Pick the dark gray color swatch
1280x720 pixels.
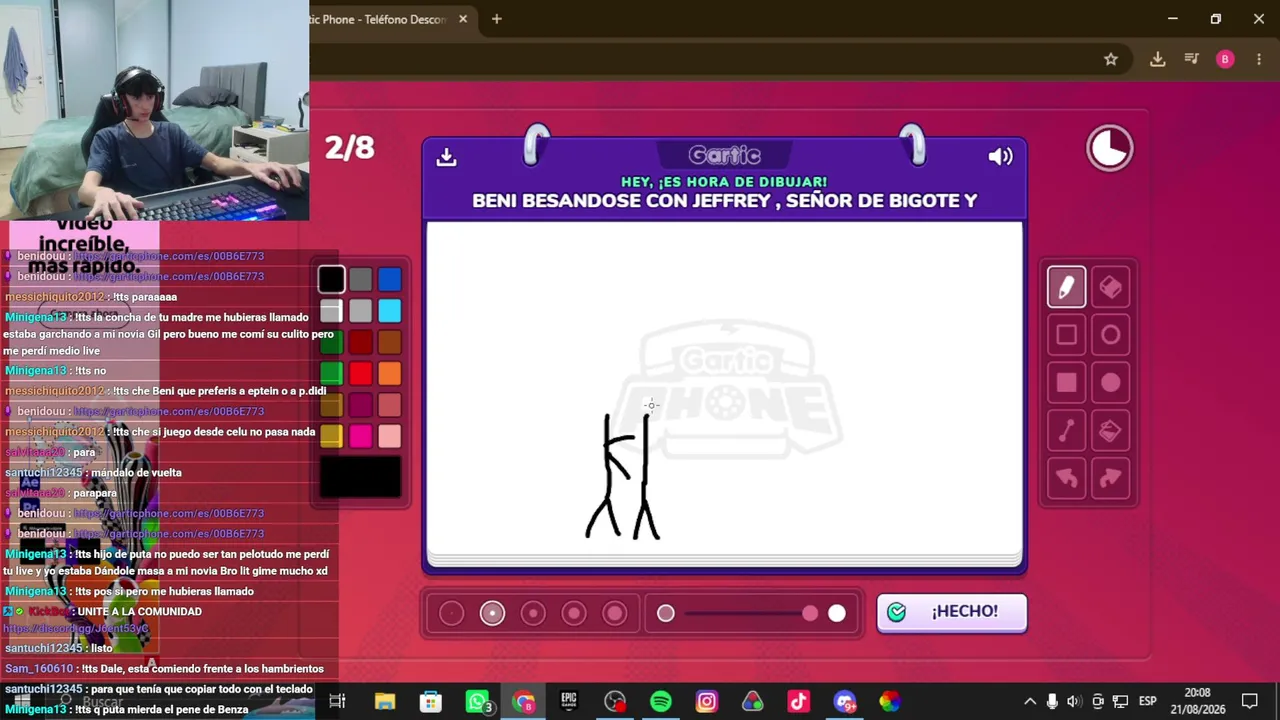click(361, 280)
